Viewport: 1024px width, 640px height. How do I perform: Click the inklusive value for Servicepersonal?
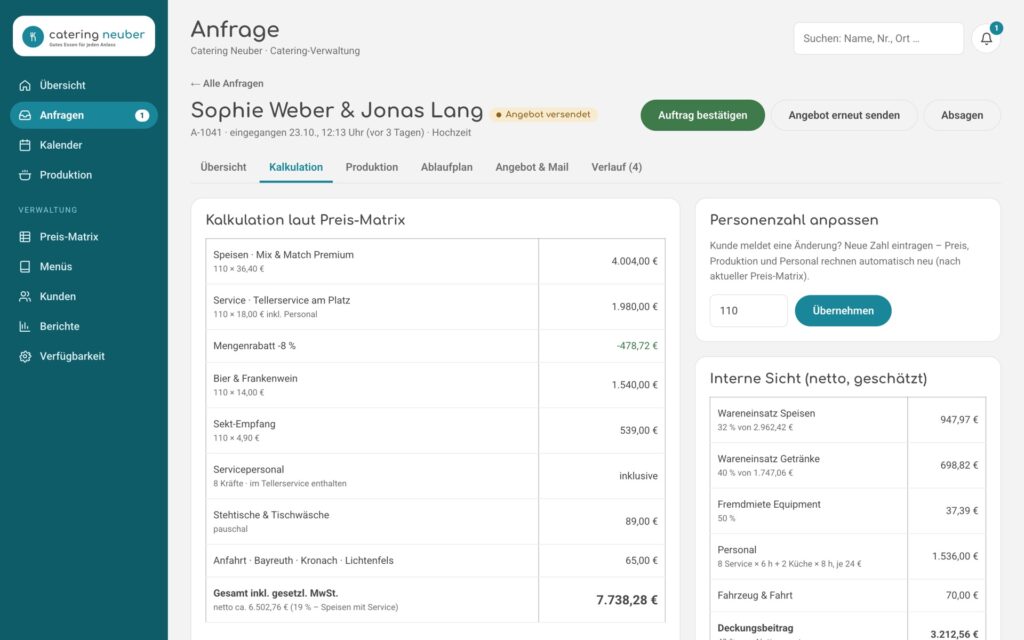638,476
